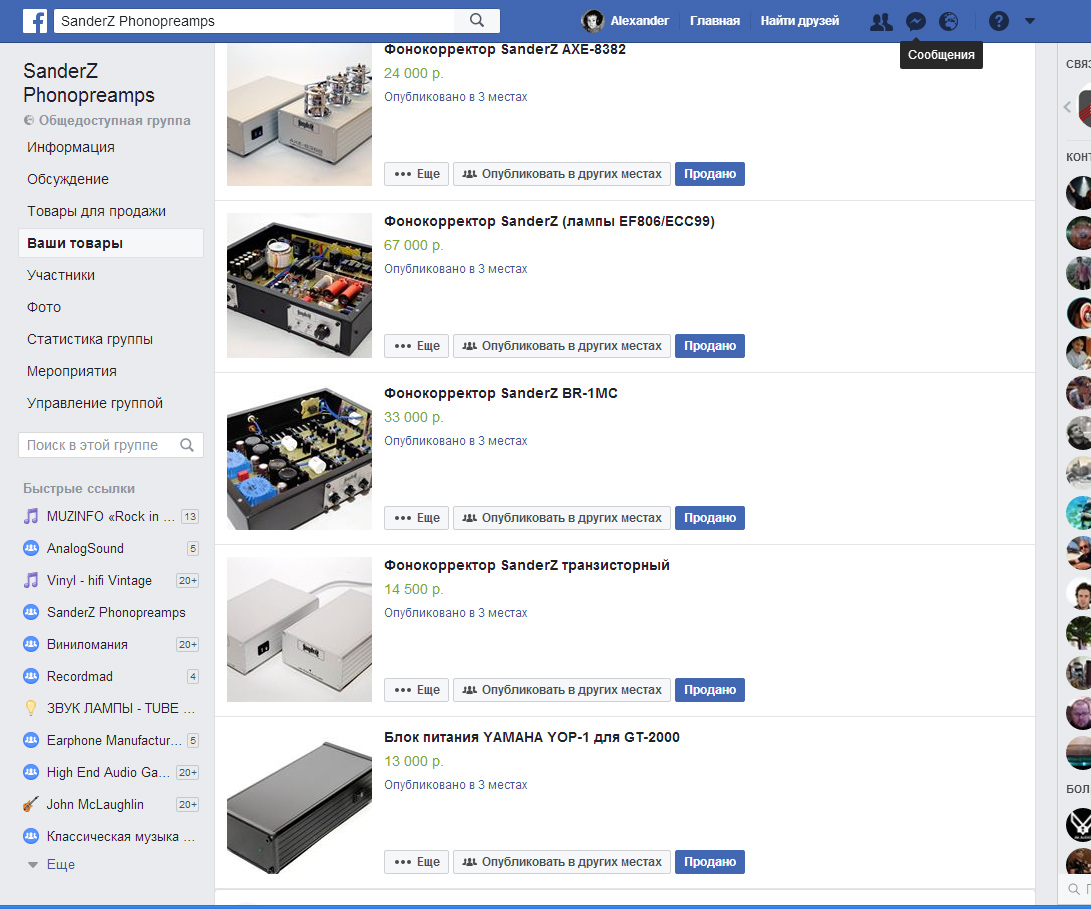Click Alexander's profile avatar picture

[593, 21]
